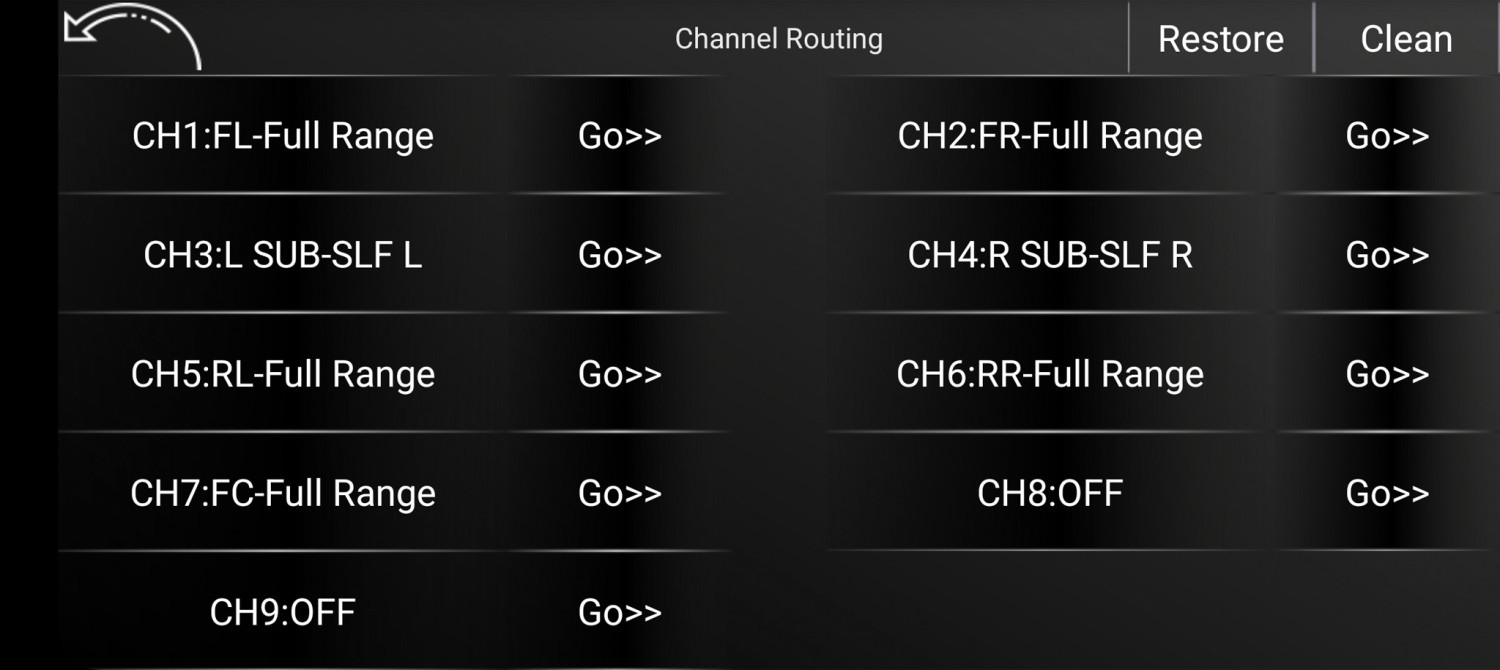Viewport: 1500px width, 670px height.
Task: Clean all channel routing settings
Action: (1406, 39)
